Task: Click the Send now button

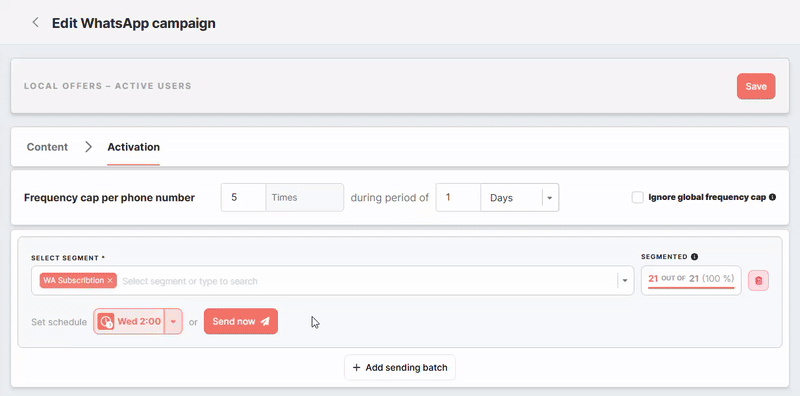Action: [241, 321]
